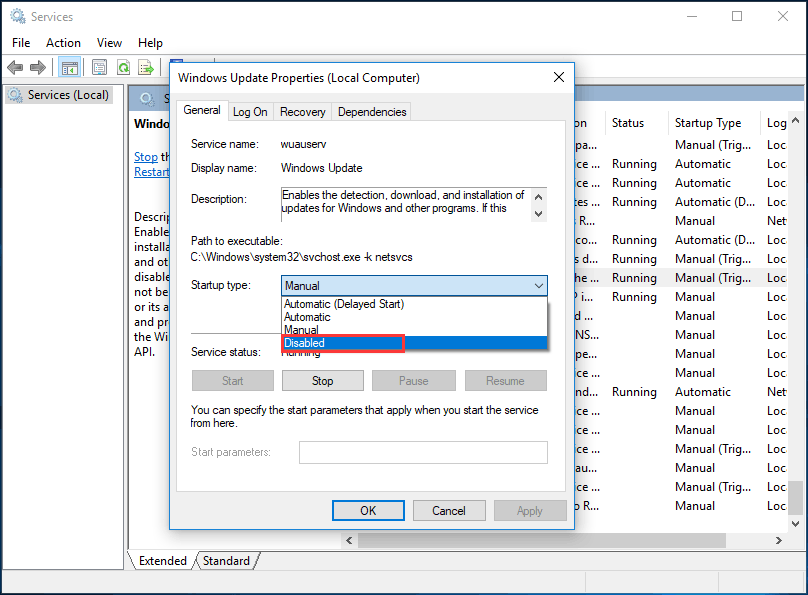The height and width of the screenshot is (595, 808).
Task: Sort by the Log On As column header
Action: click(x=776, y=123)
